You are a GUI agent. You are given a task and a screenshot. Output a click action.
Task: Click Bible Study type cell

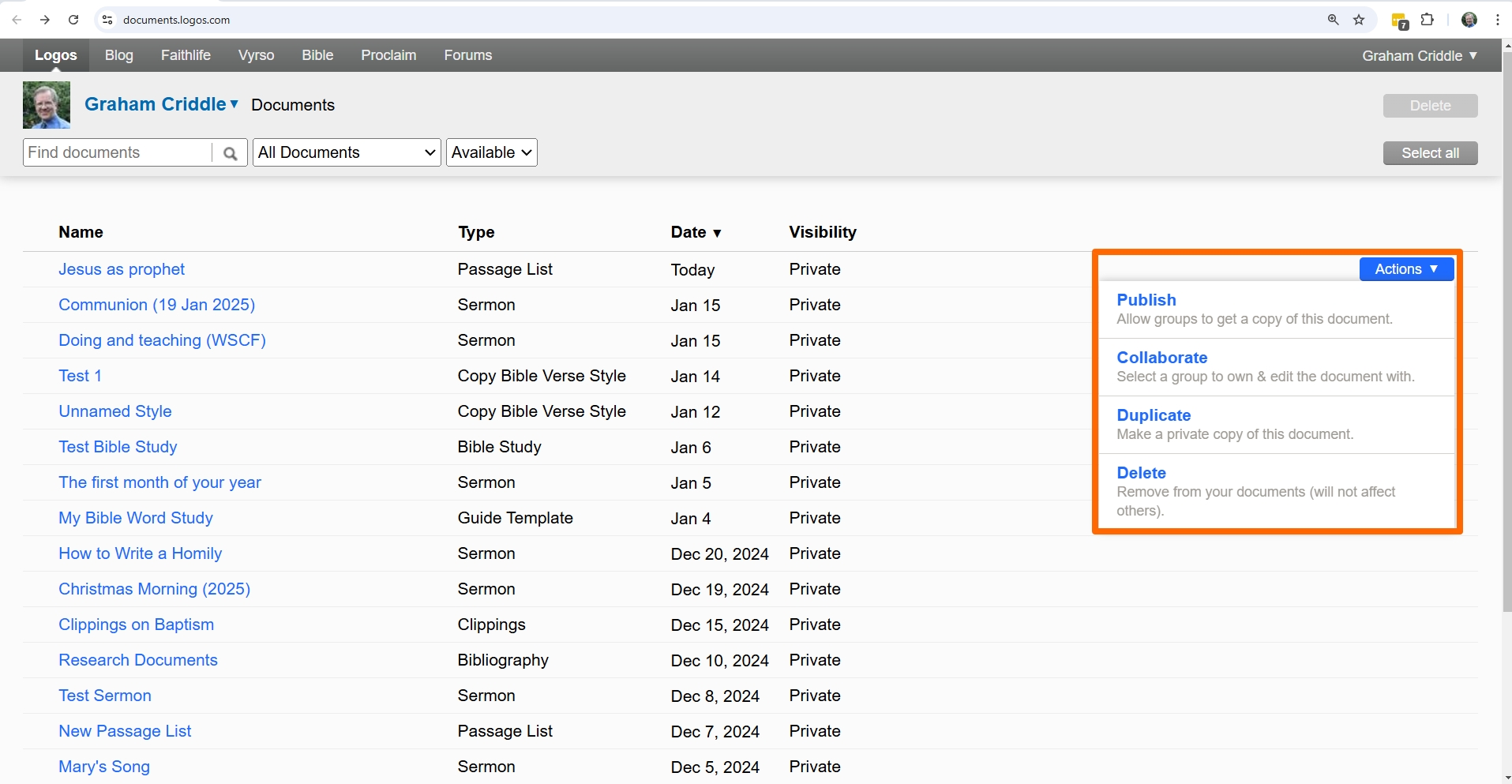[499, 447]
